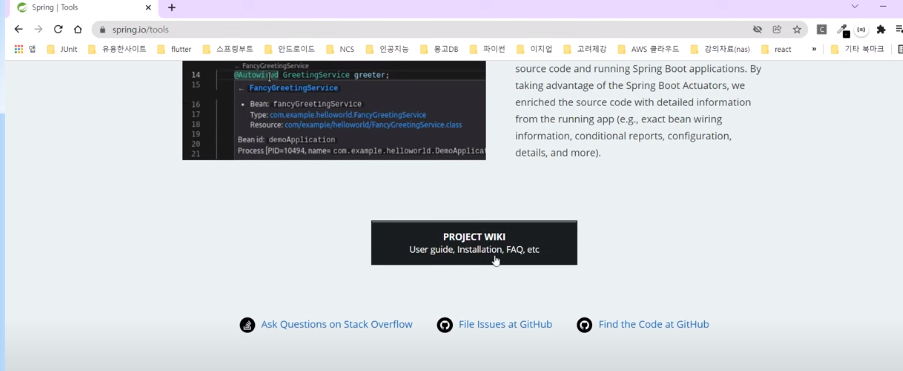The width and height of the screenshot is (903, 371).
Task: Open the 인공지능 bookmark folder
Action: 387,49
